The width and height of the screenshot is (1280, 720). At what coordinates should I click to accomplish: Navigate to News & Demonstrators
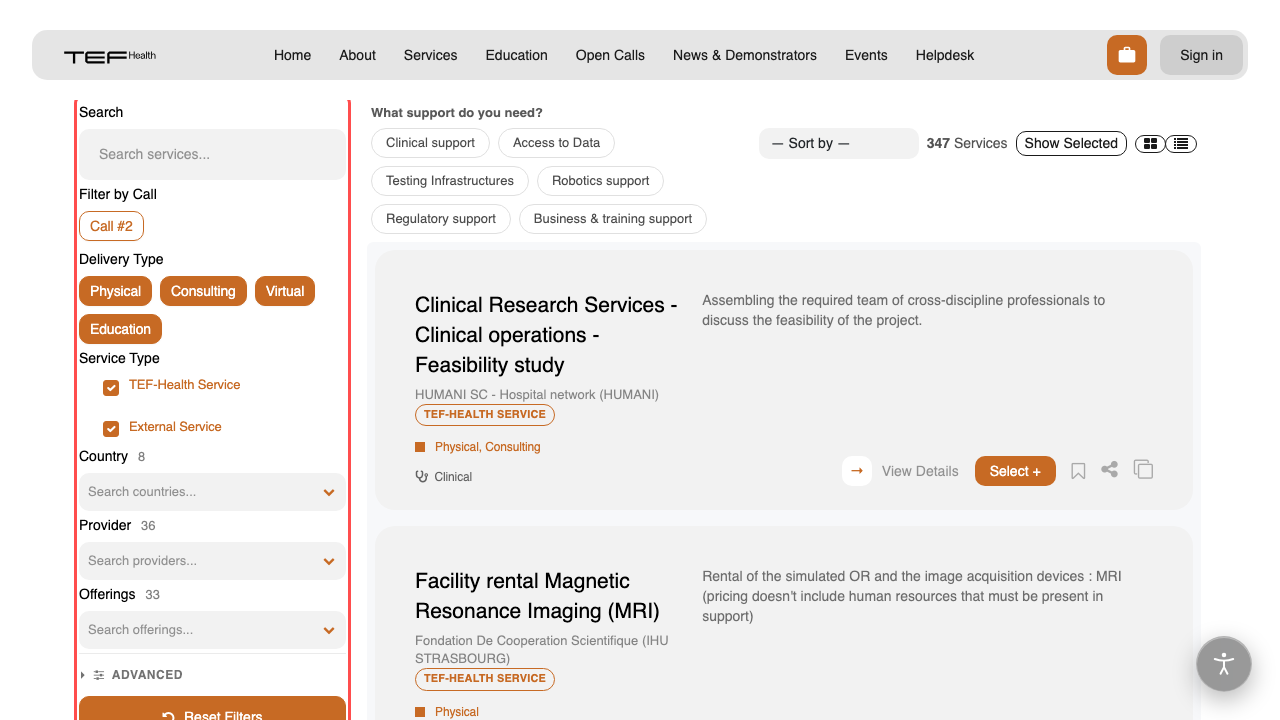point(745,55)
